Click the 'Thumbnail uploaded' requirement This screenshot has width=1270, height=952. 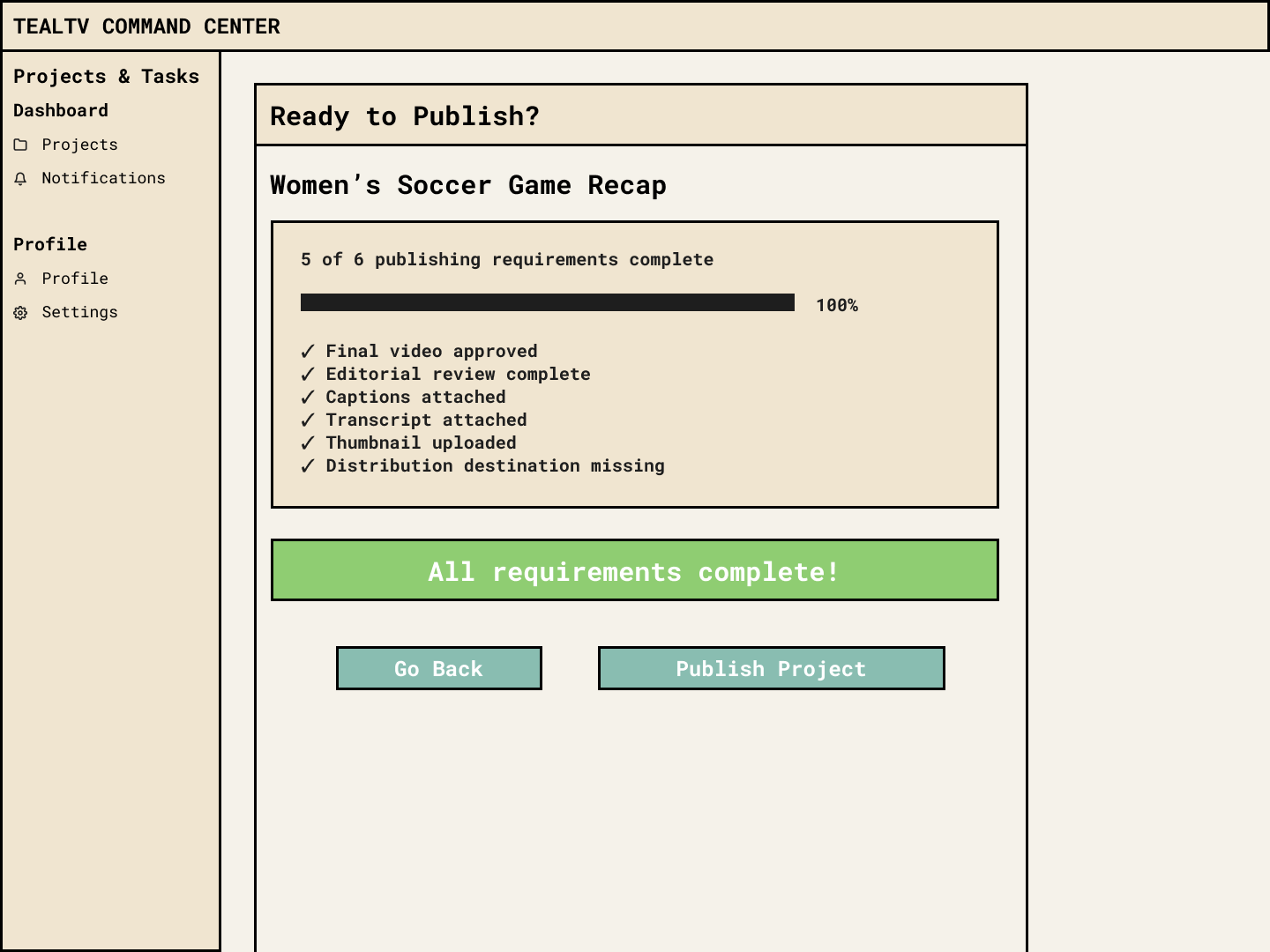point(421,443)
